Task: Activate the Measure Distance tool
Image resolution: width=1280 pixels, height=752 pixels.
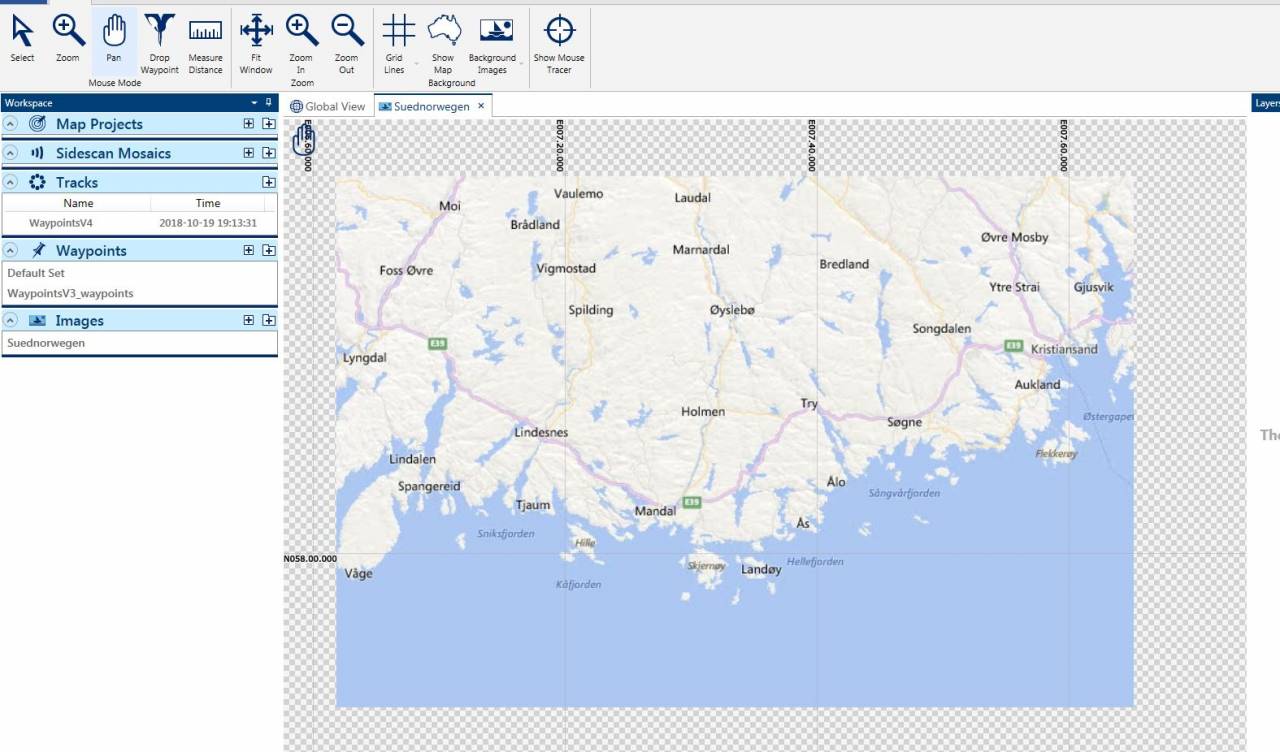Action: [205, 43]
